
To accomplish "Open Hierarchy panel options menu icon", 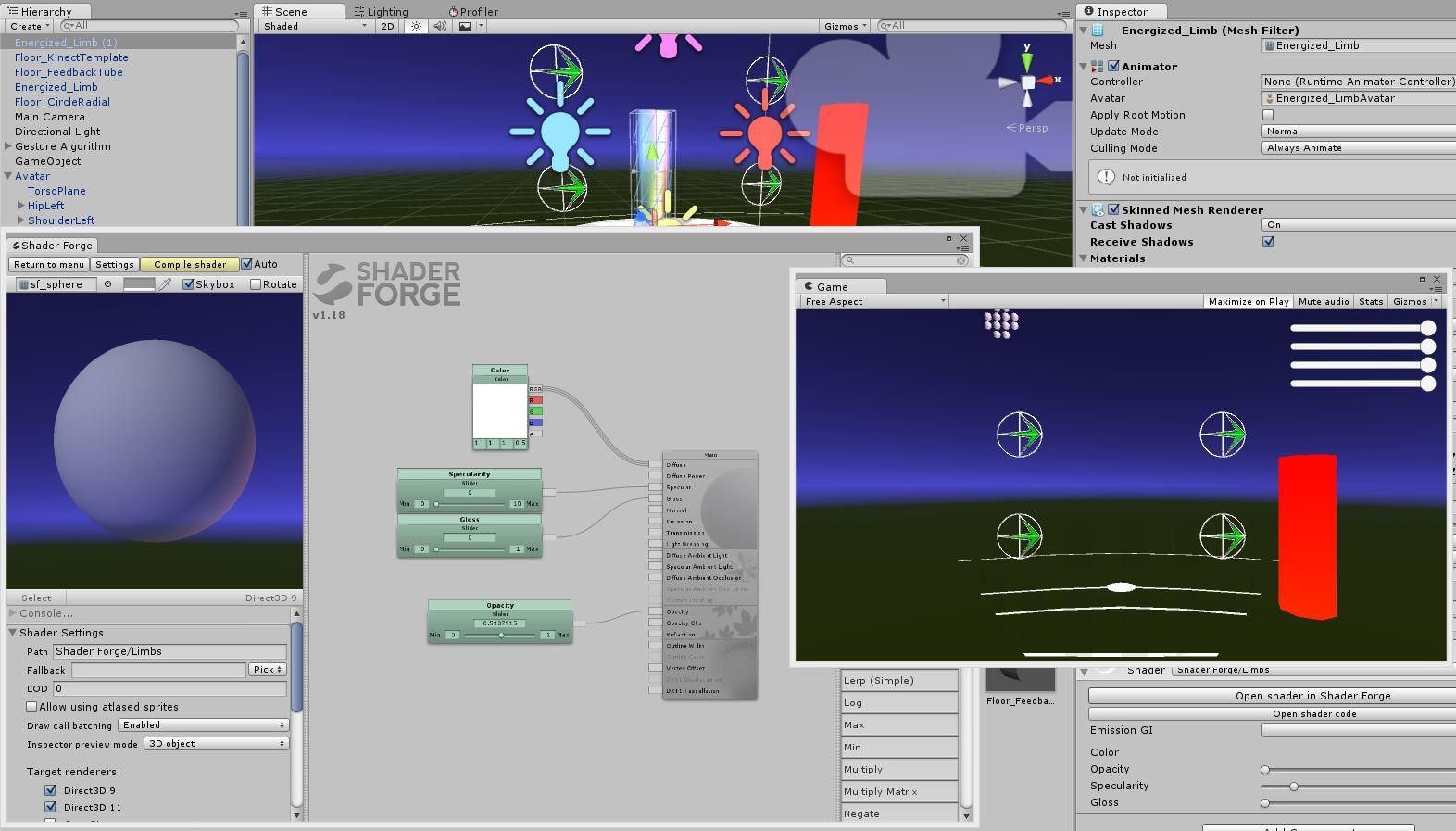I will 240,13.
